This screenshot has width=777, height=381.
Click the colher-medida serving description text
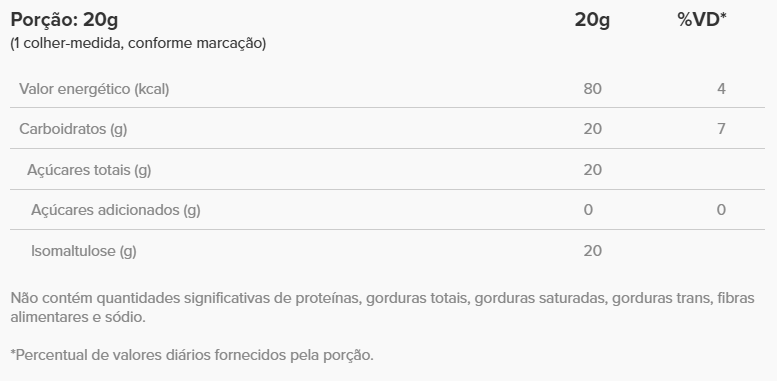138,43
